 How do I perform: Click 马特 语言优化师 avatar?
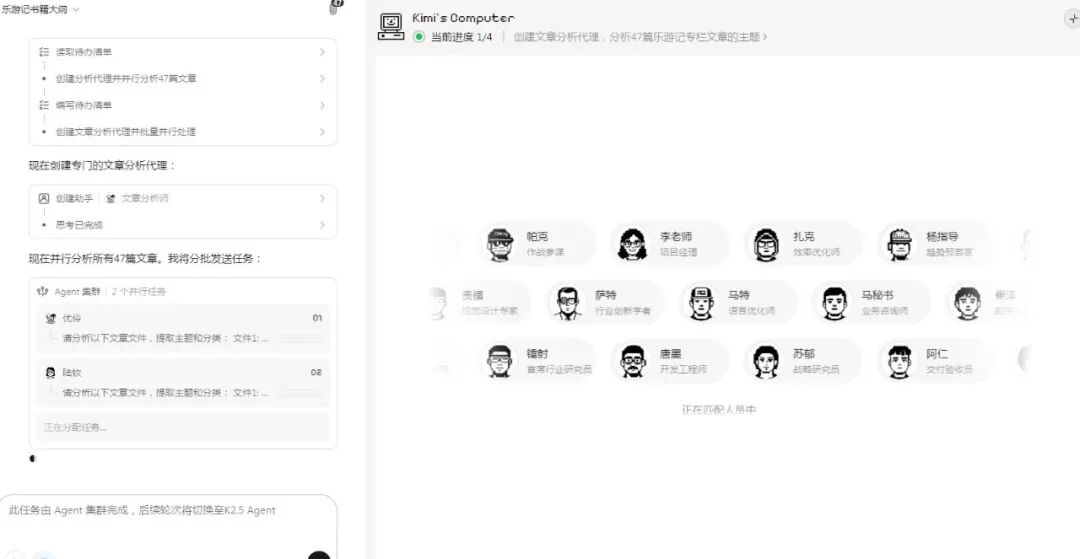[x=700, y=303]
